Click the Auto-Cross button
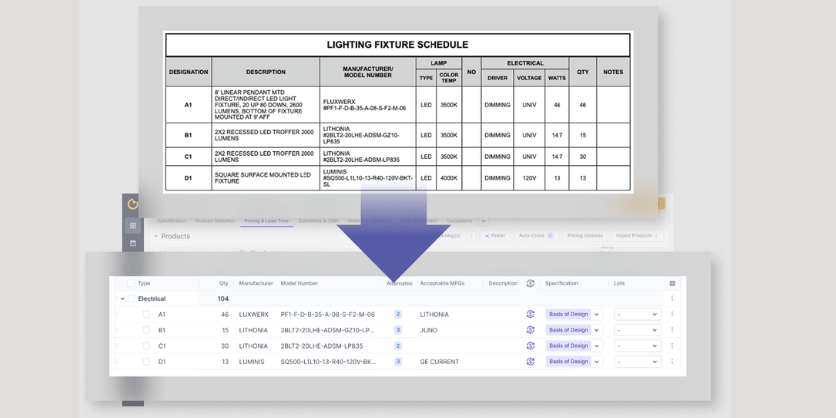Viewport: 836px width, 418px height. (x=536, y=235)
